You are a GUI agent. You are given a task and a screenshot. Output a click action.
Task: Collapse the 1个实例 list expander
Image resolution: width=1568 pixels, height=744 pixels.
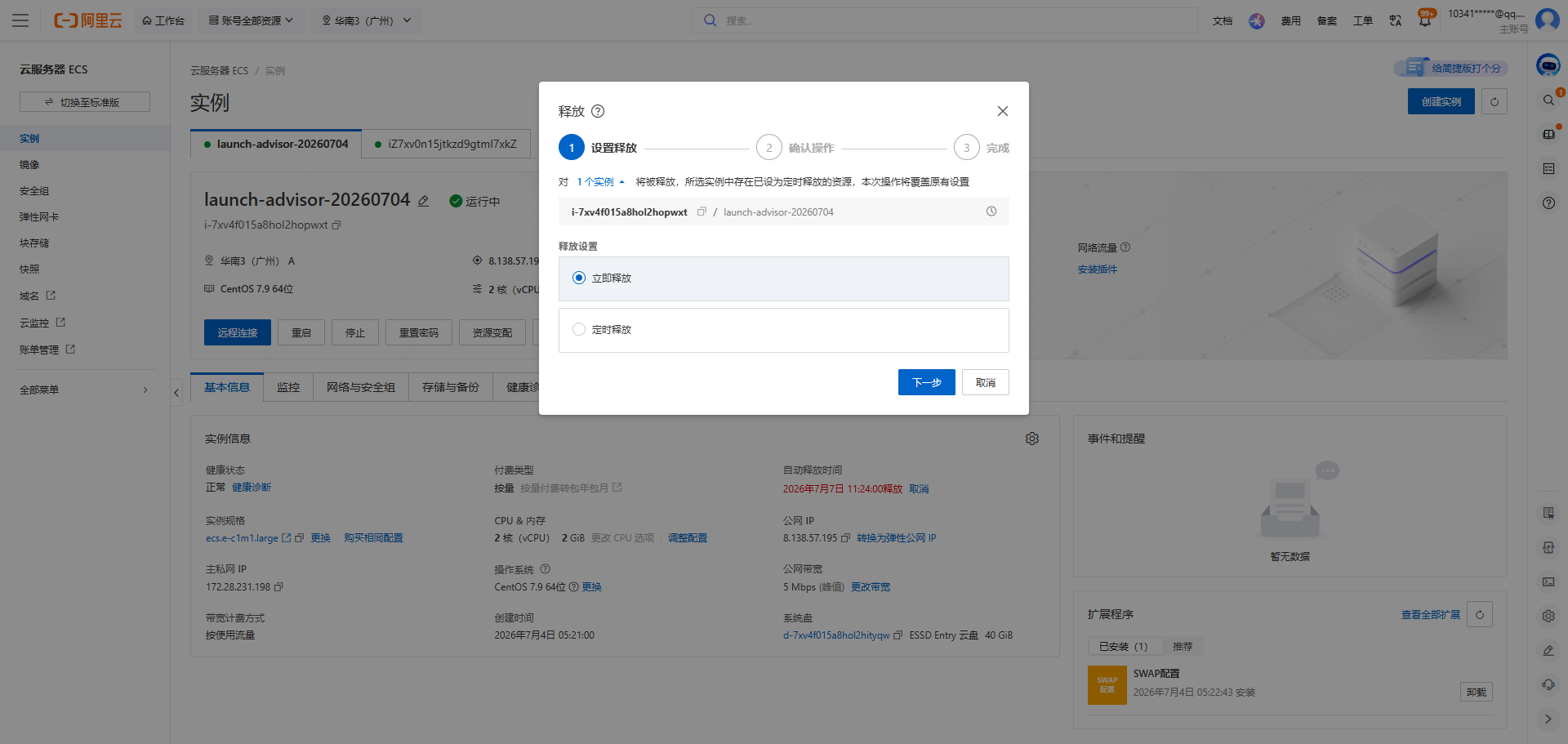pos(600,182)
